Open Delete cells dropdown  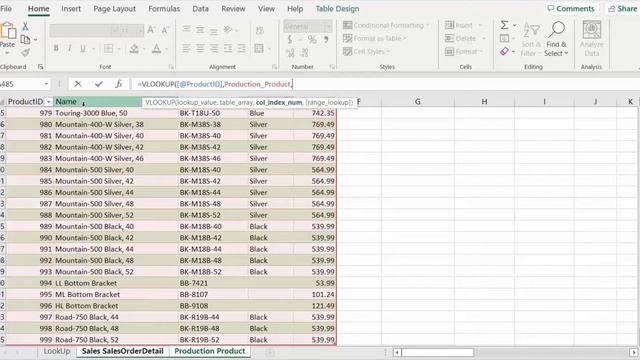[x=465, y=38]
